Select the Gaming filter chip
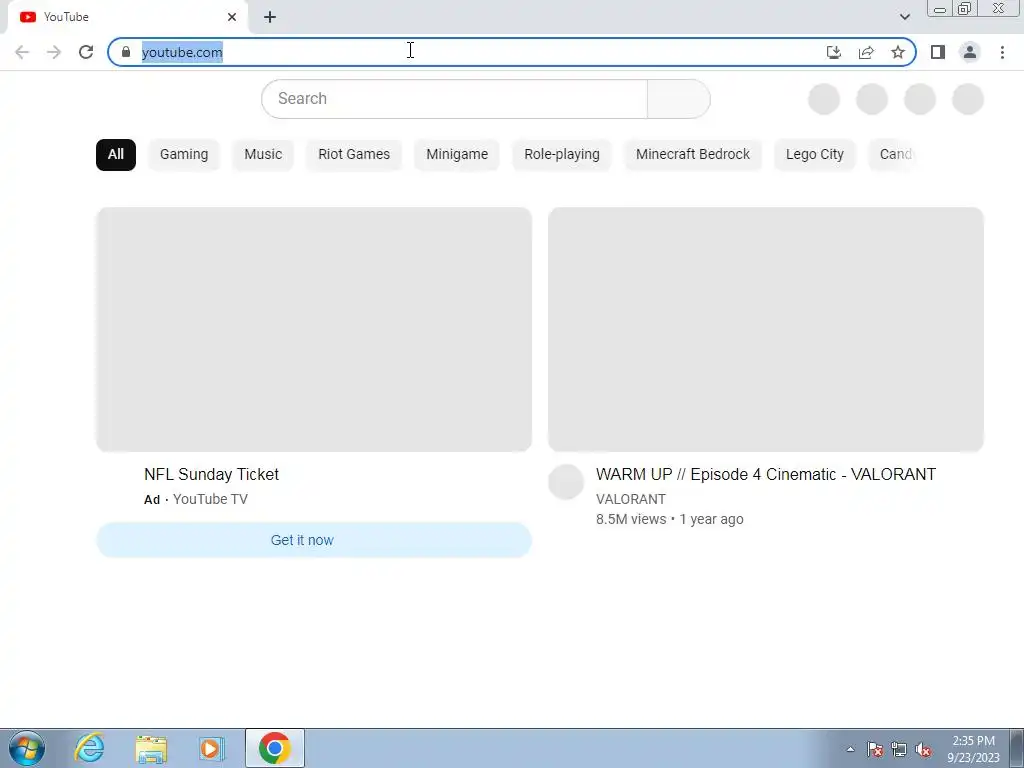The height and width of the screenshot is (768, 1024). pyautogui.click(x=184, y=155)
